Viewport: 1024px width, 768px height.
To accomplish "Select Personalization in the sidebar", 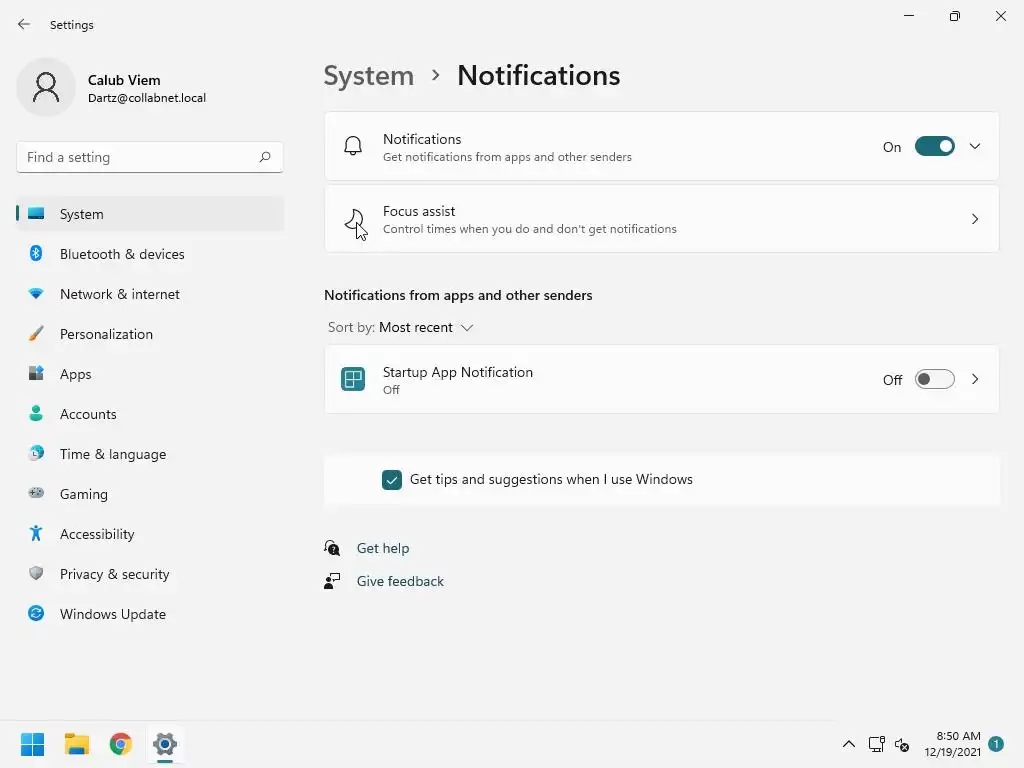I will pyautogui.click(x=106, y=334).
